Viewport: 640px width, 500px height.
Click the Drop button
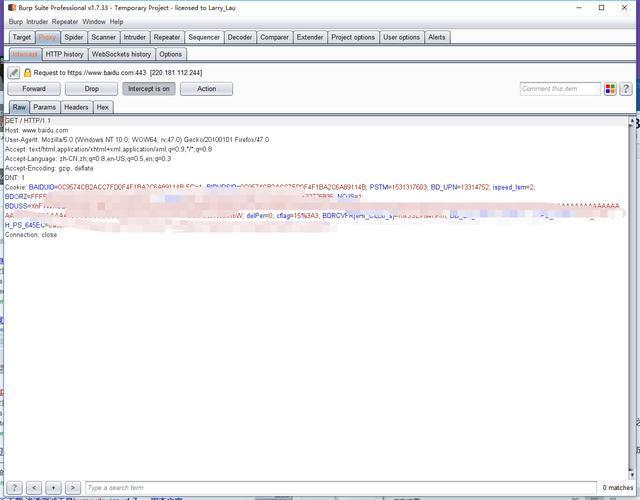[91, 89]
